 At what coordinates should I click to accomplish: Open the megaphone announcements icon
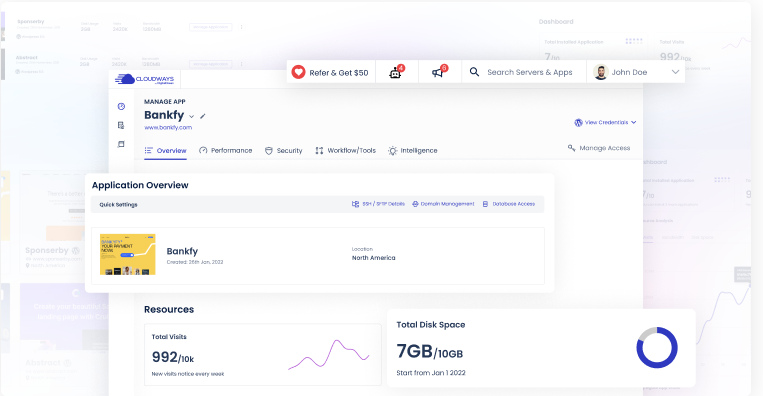coord(439,72)
